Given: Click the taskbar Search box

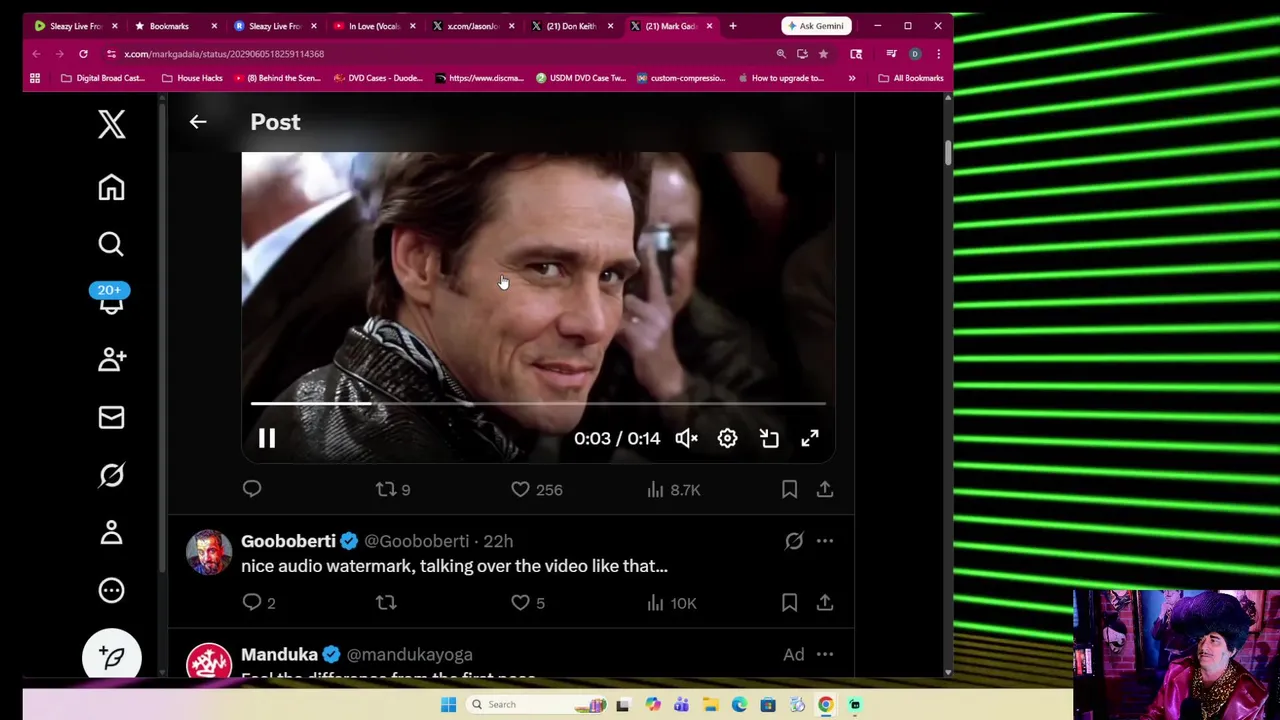Looking at the screenshot, I should [536, 705].
